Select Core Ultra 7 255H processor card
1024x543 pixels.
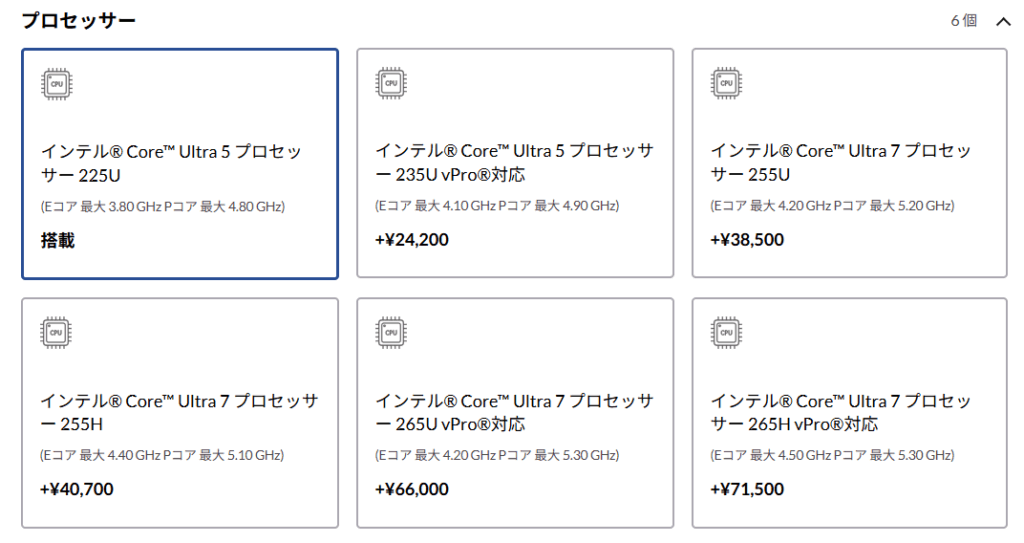pyautogui.click(x=180, y=413)
